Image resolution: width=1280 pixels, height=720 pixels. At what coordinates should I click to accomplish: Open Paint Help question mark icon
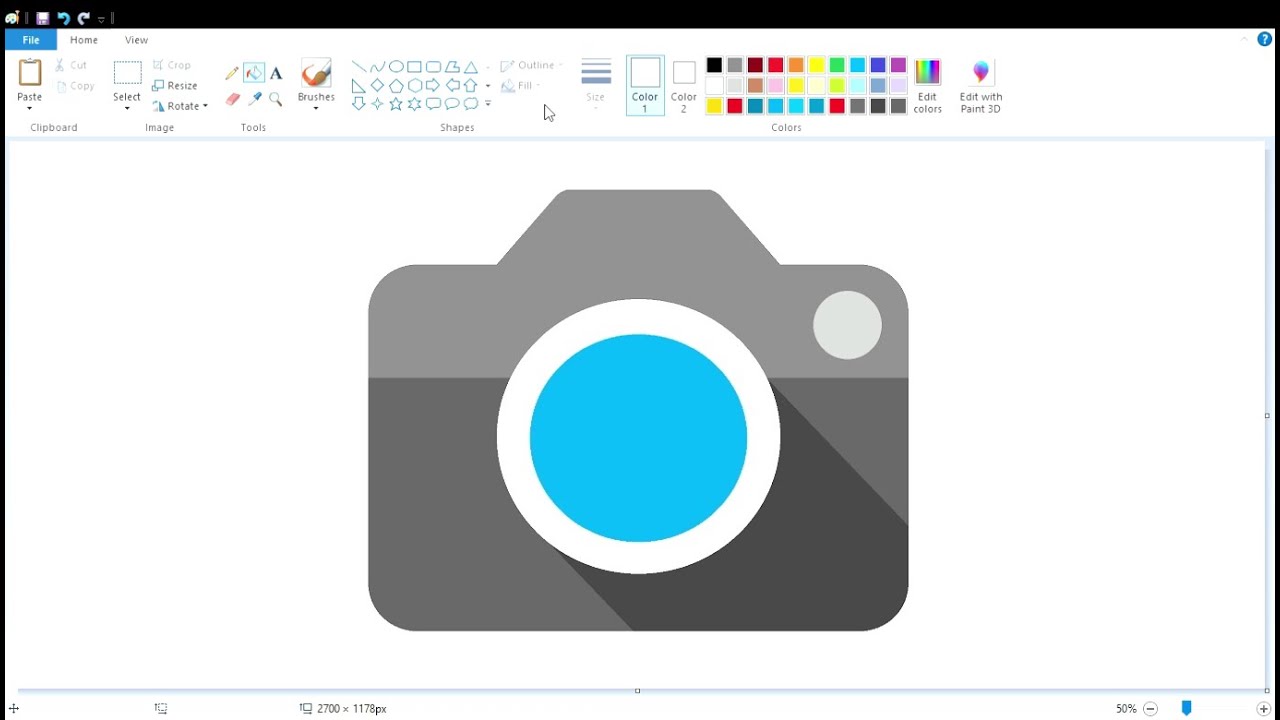[1264, 40]
